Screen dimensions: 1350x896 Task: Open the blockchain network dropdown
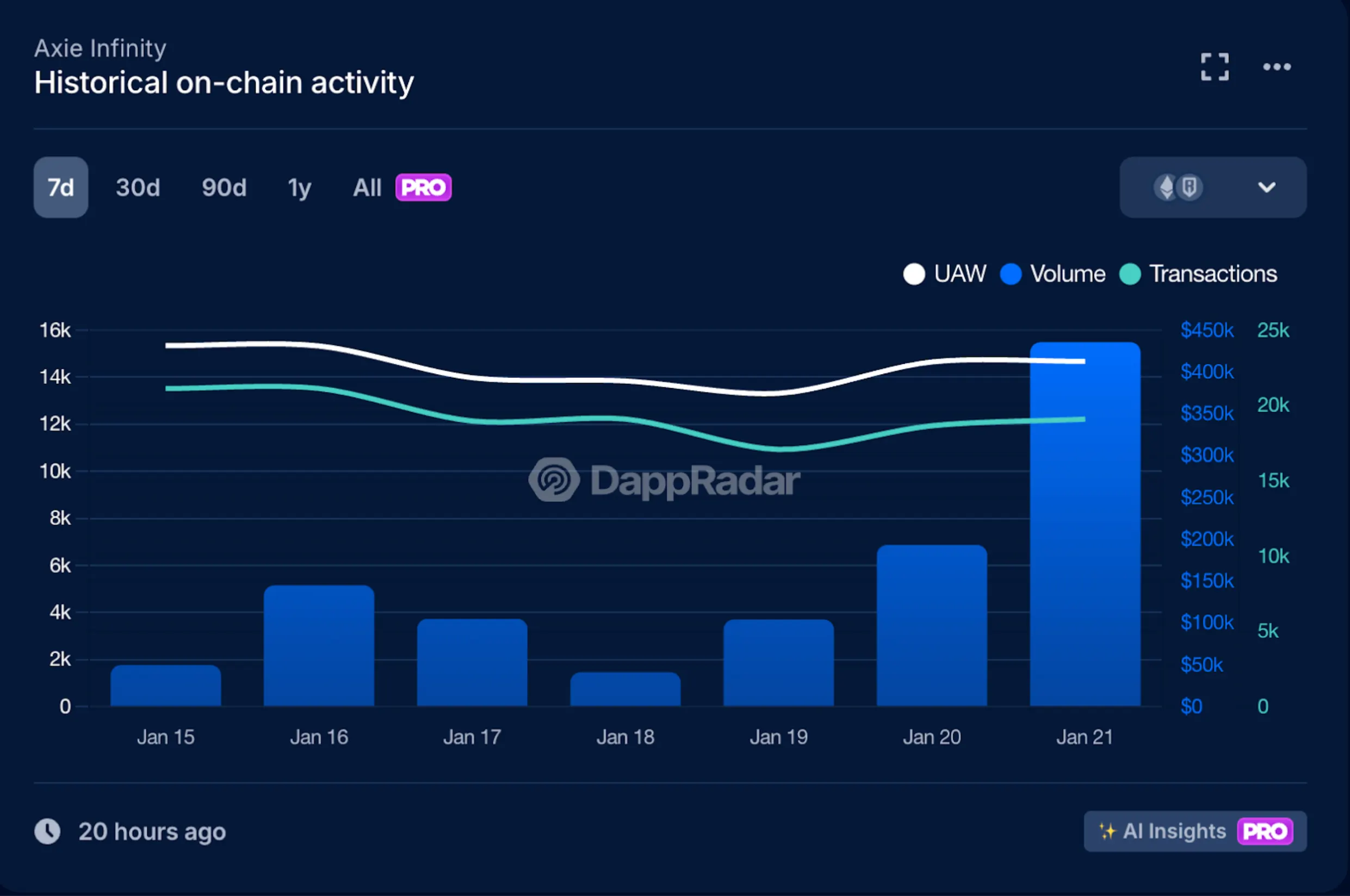1212,187
